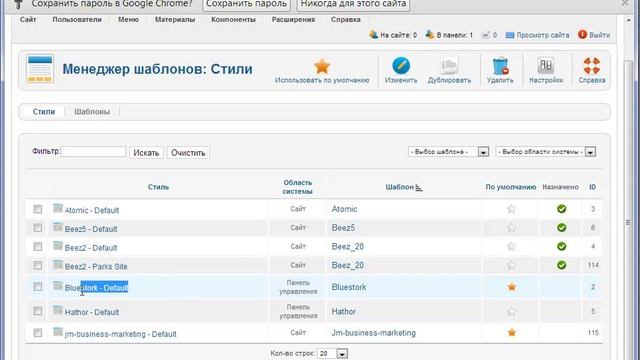The width and height of the screenshot is (640, 360).
Task: Open the Справка menu in the top bar
Action: (x=345, y=20)
